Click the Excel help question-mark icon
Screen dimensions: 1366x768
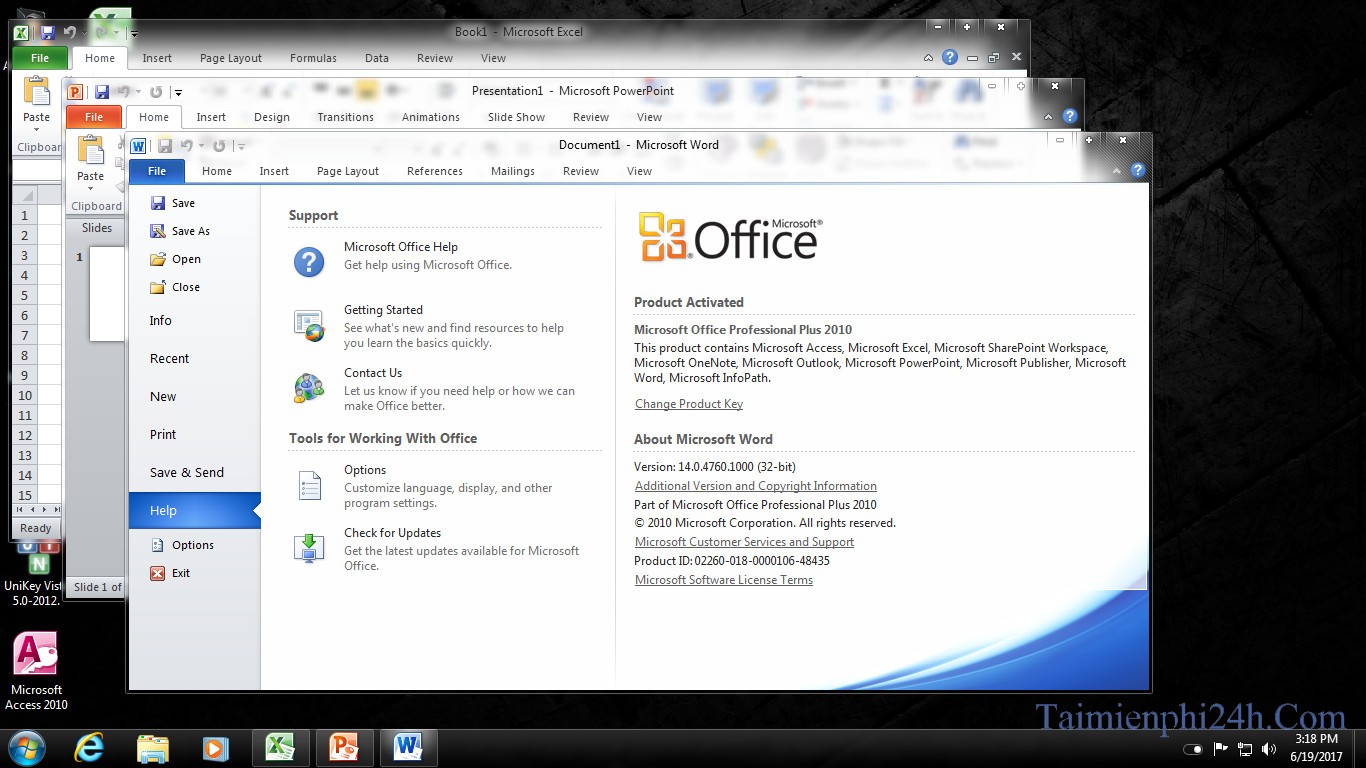(950, 58)
